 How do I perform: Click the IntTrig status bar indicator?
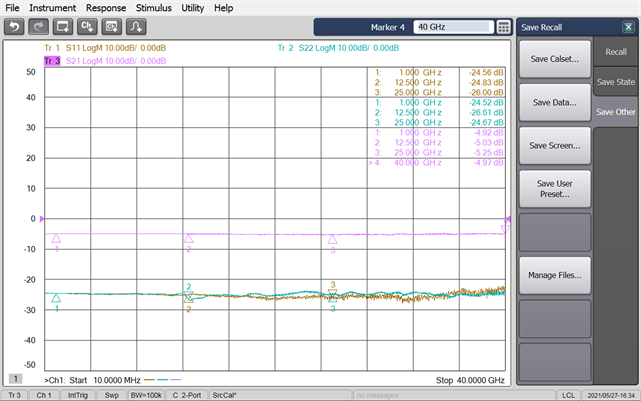[76, 395]
